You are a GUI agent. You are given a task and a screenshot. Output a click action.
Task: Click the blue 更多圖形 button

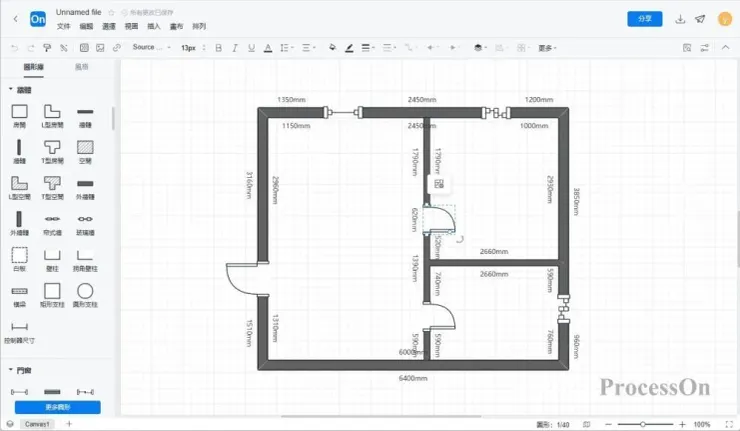58,407
